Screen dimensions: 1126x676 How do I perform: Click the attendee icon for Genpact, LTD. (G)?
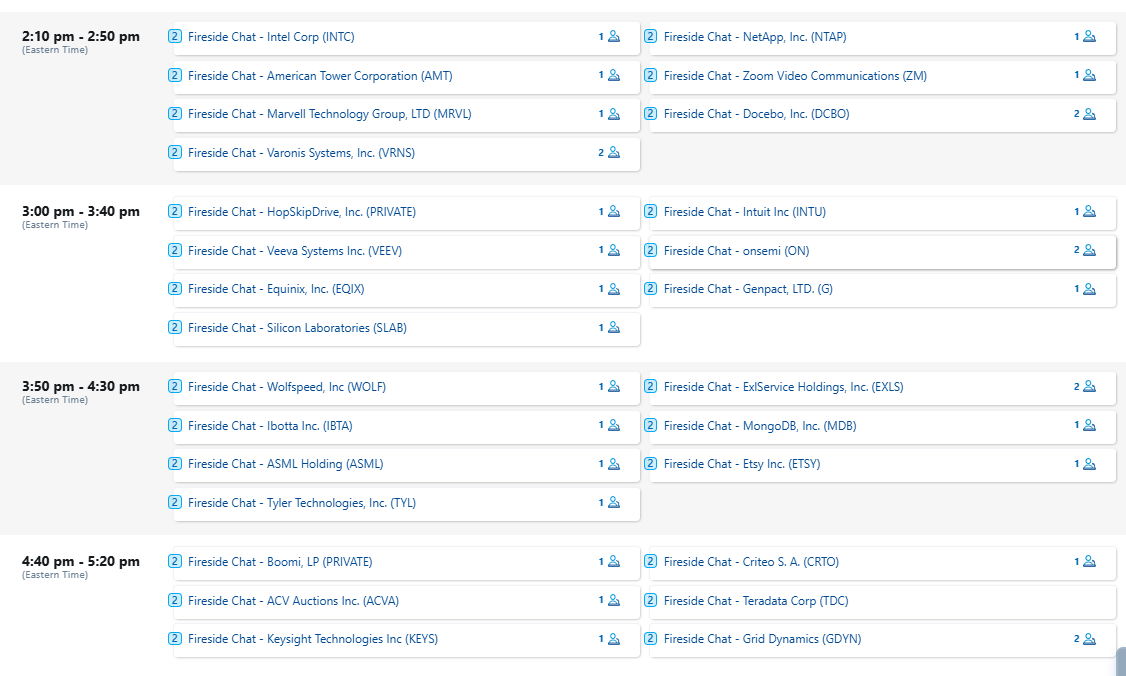pyautogui.click(x=1089, y=289)
